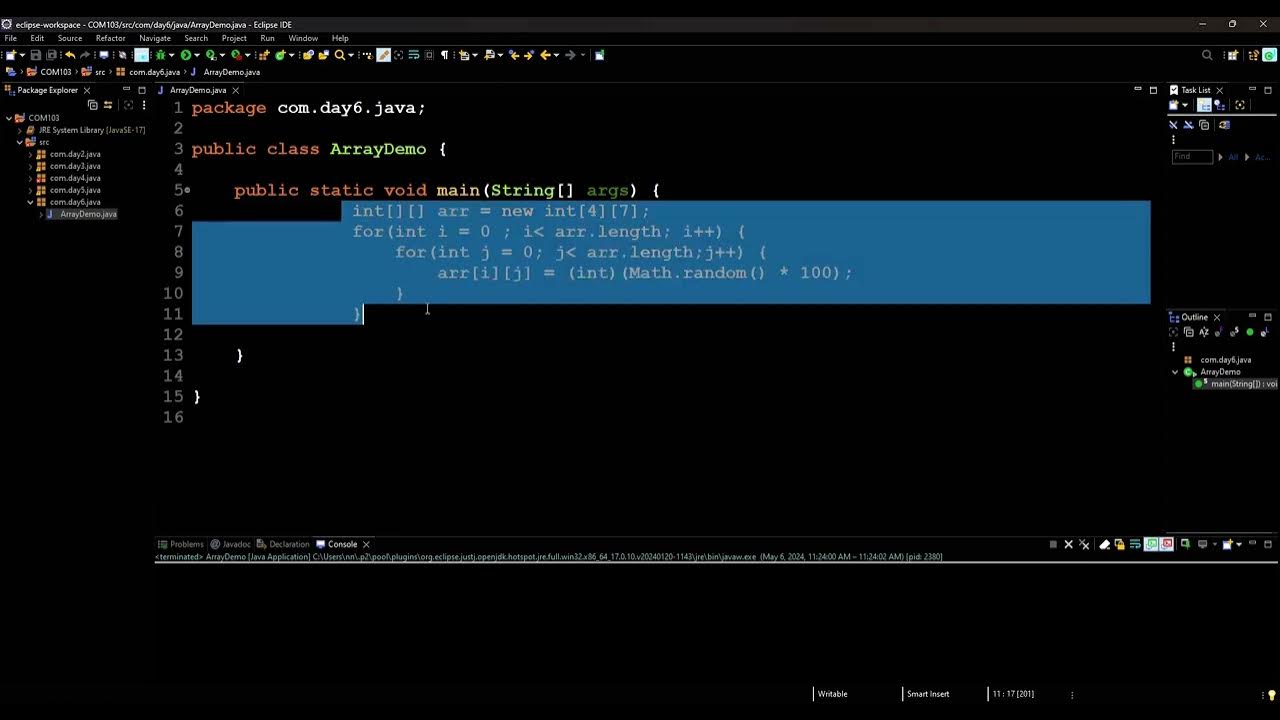The image size is (1280, 720).
Task: Click the toolbar Search magnifier icon
Action: point(340,55)
